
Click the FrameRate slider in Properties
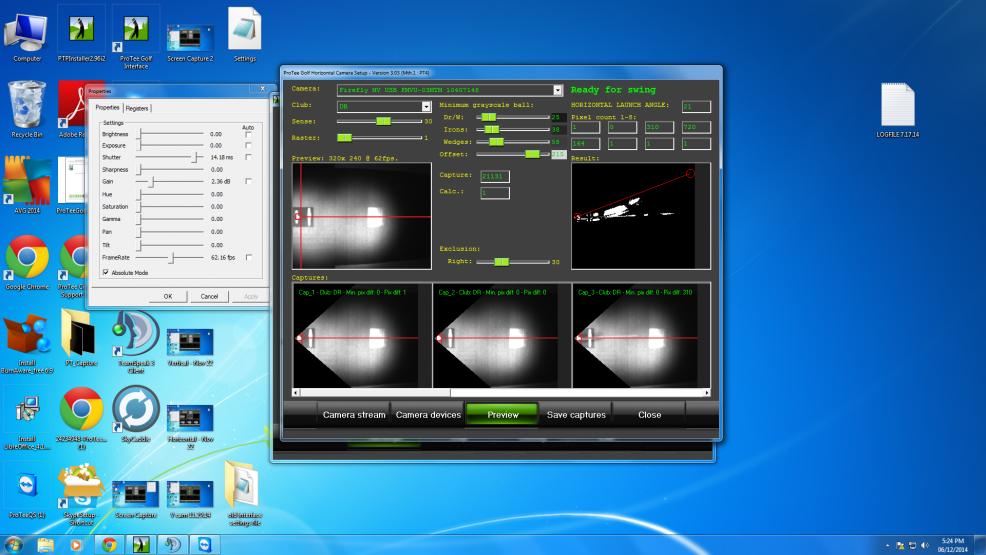click(171, 258)
